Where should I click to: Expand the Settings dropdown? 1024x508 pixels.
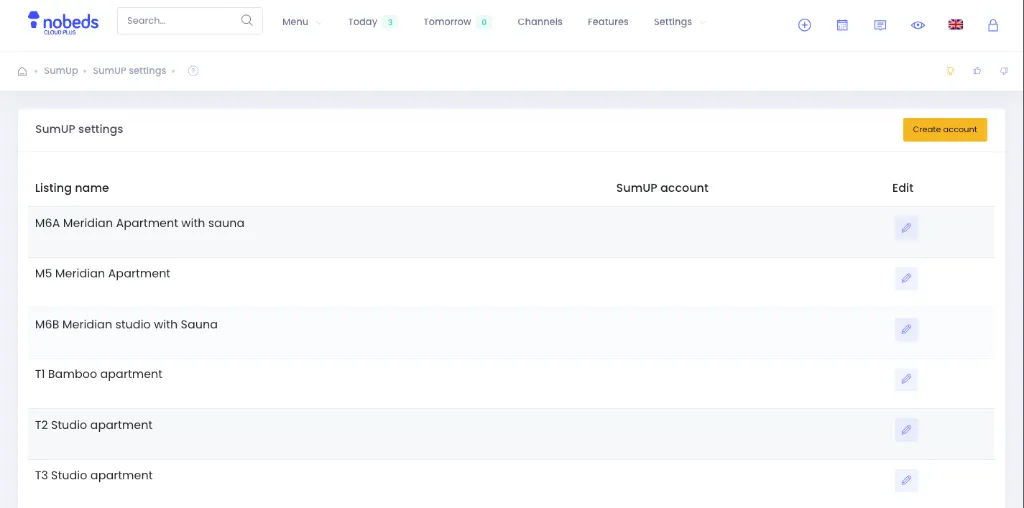pos(680,22)
